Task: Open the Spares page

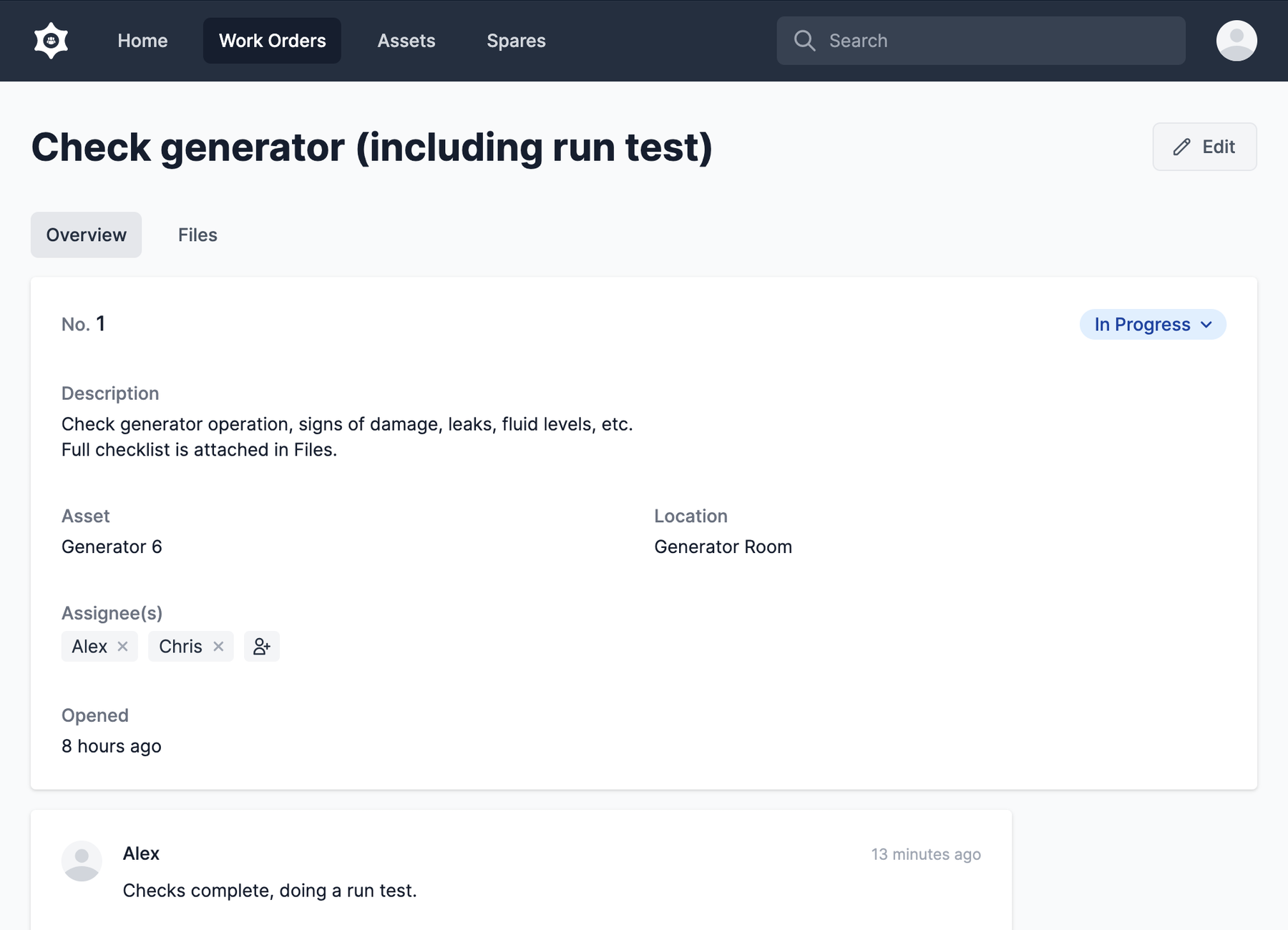Action: pos(516,41)
